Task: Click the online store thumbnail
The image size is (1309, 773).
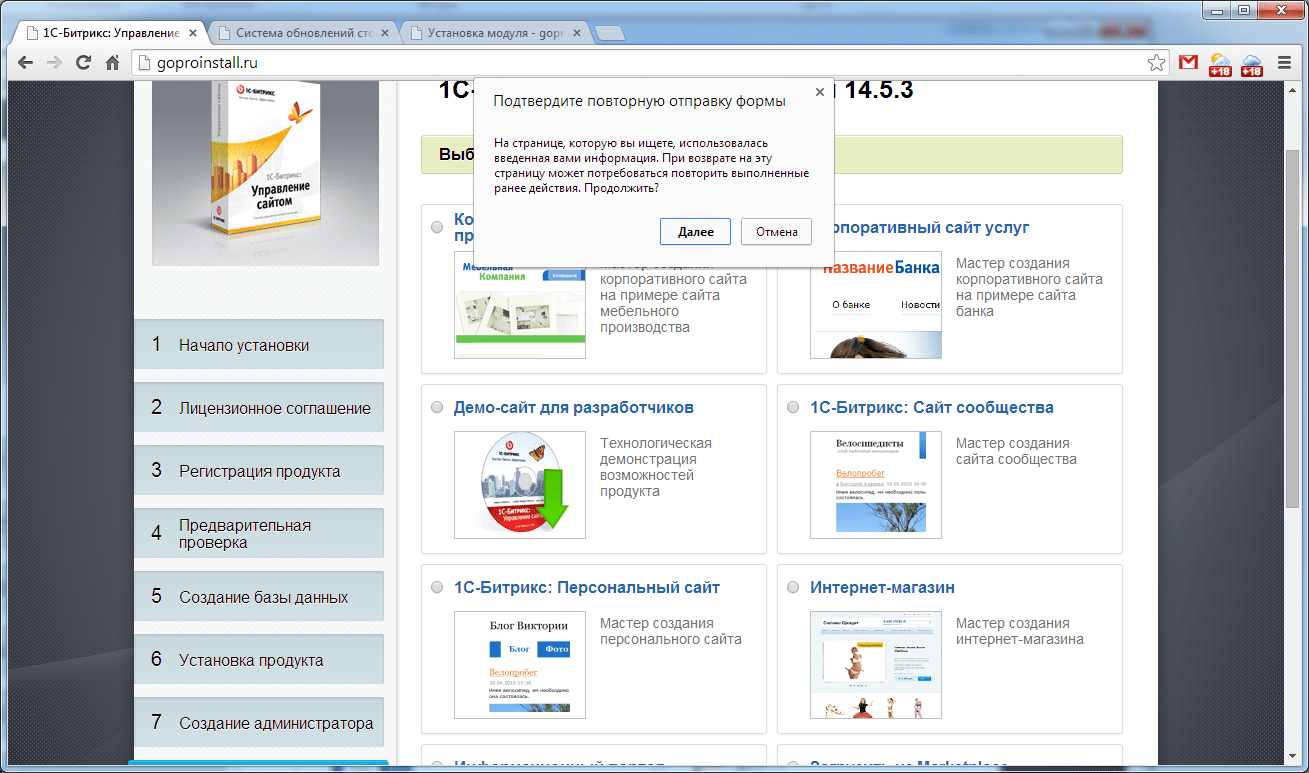Action: pos(876,665)
